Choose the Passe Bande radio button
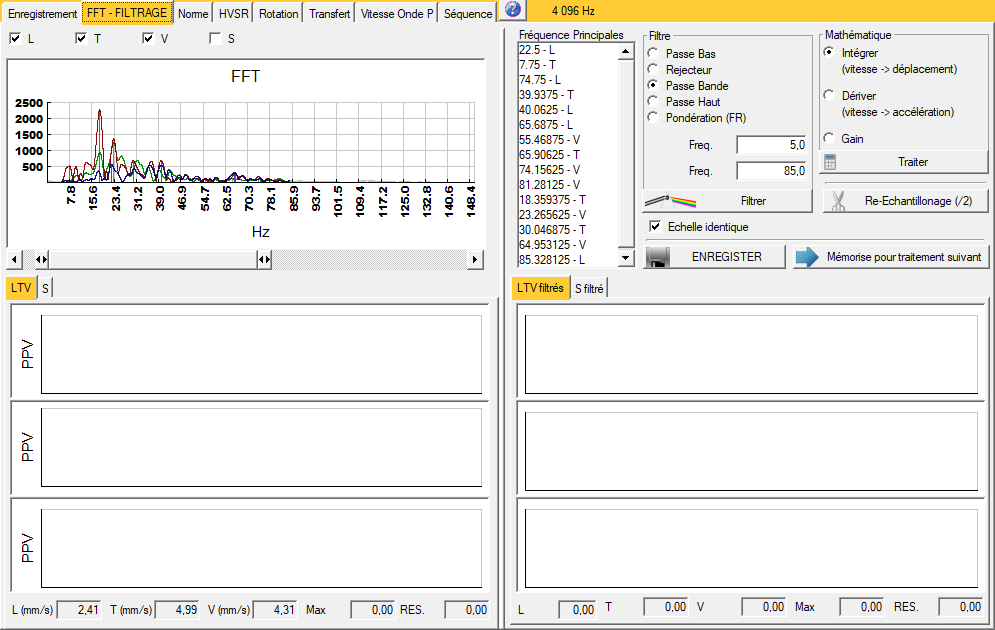 coord(652,85)
